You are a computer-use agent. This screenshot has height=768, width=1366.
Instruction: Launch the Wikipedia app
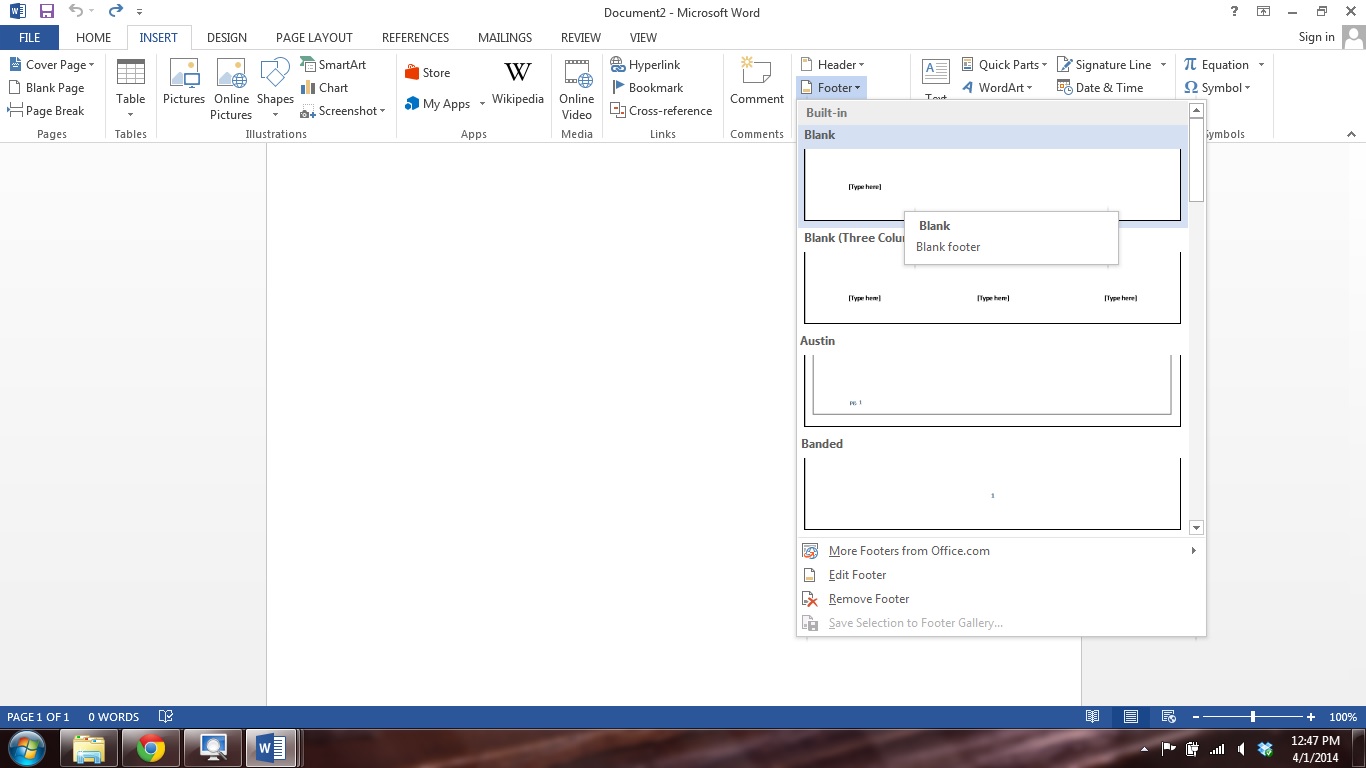click(518, 83)
